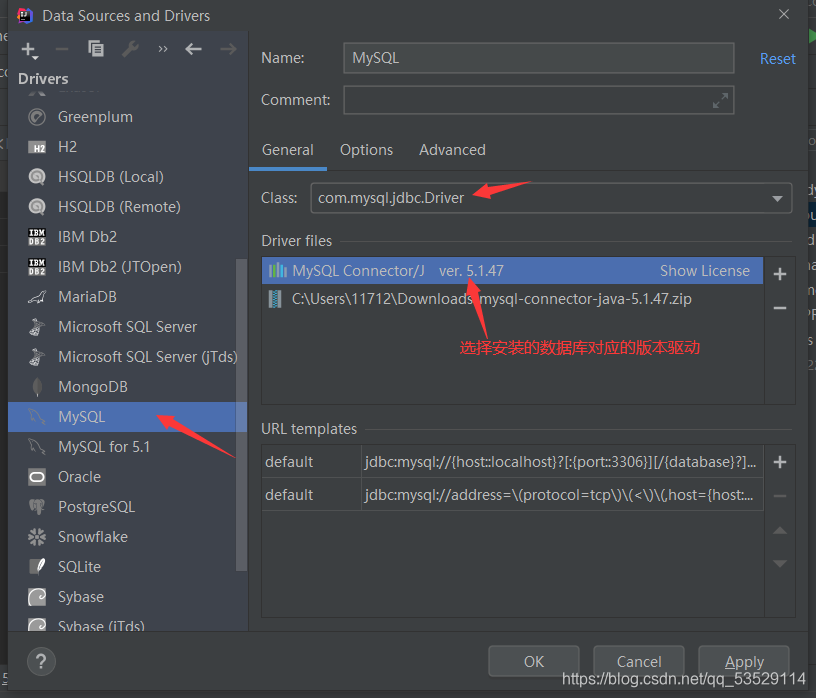Select the PostgreSQL elephant icon
816x698 pixels.
coord(37,506)
